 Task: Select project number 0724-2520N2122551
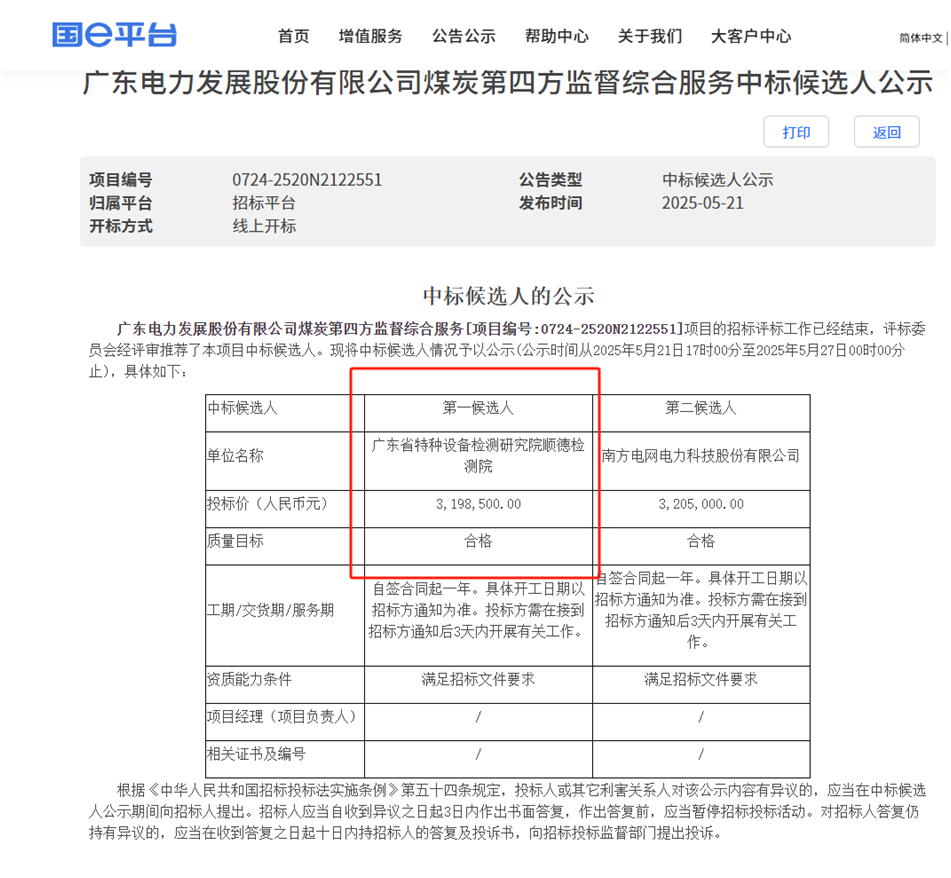point(307,180)
